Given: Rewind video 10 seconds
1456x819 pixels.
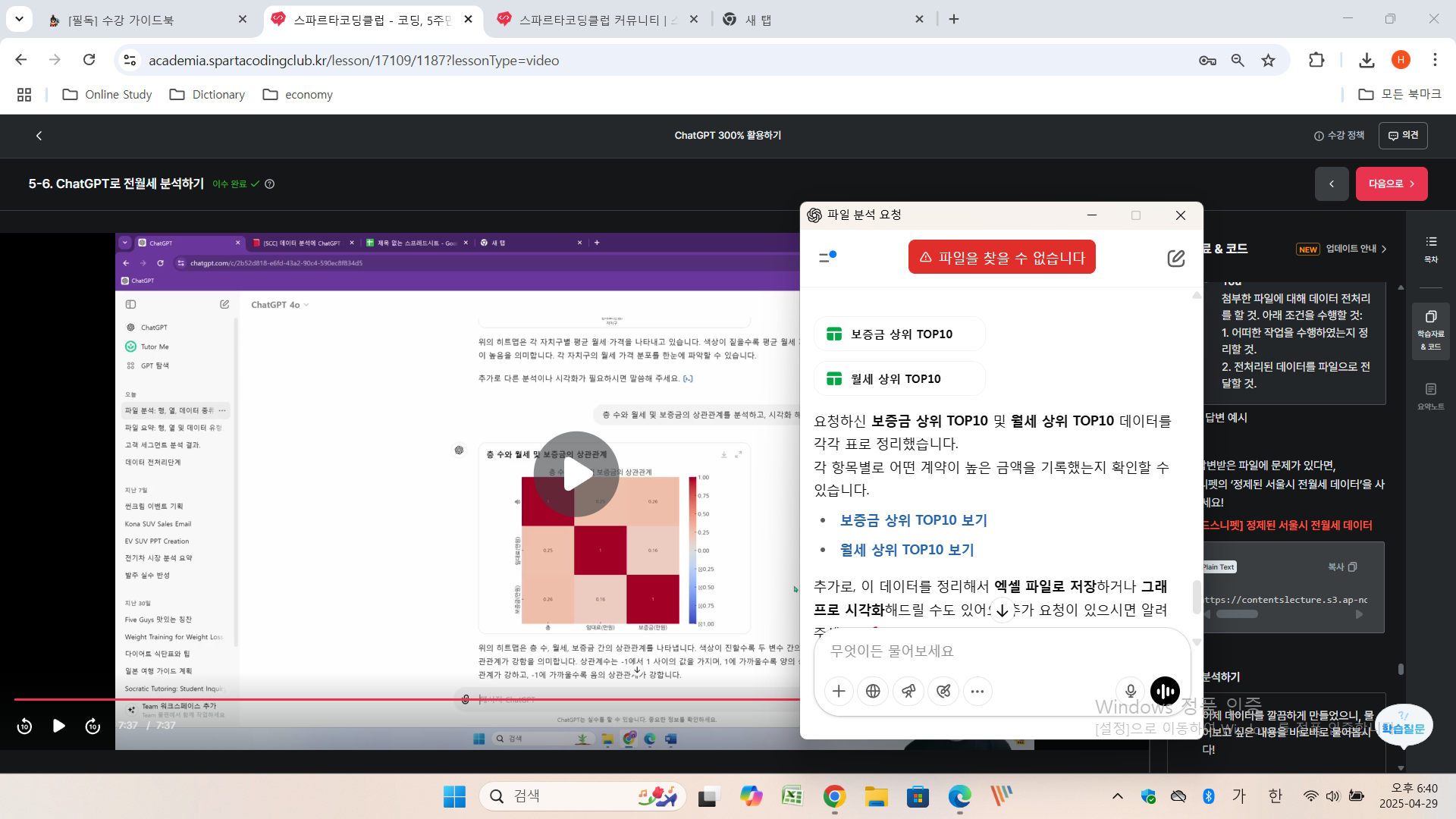Looking at the screenshot, I should [24, 726].
